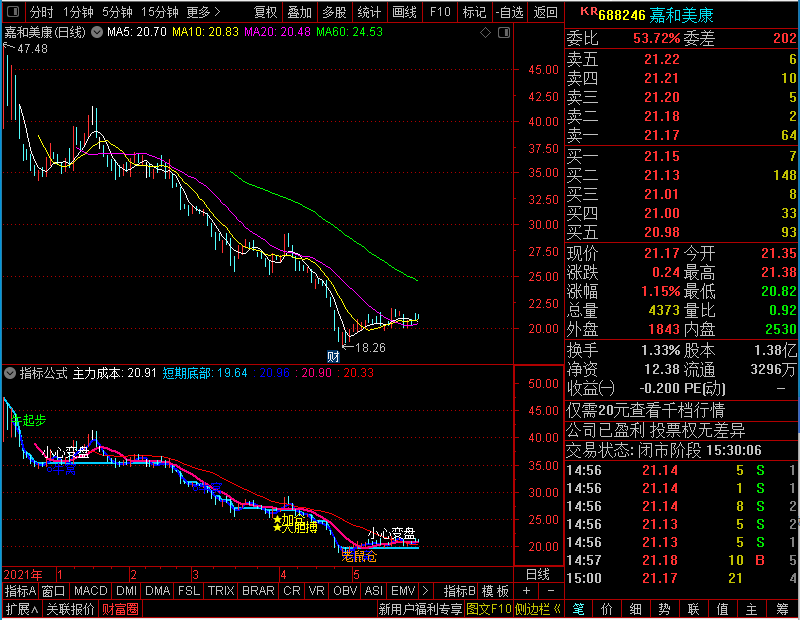Switch indicator to CR

tap(291, 591)
